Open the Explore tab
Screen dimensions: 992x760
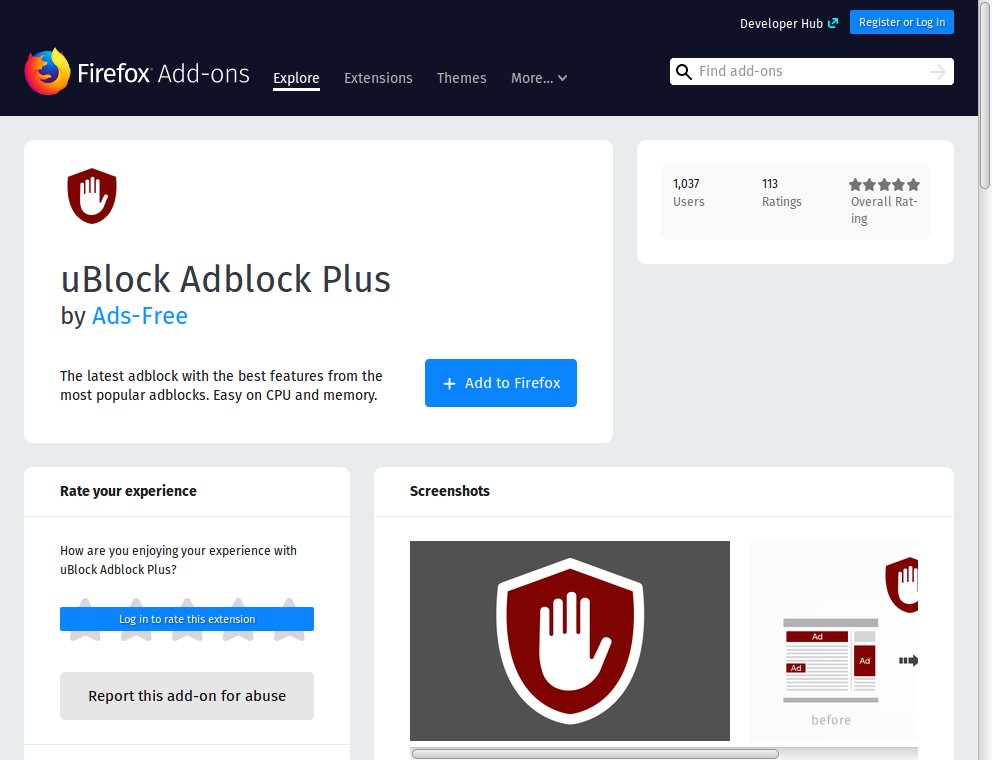(x=296, y=78)
